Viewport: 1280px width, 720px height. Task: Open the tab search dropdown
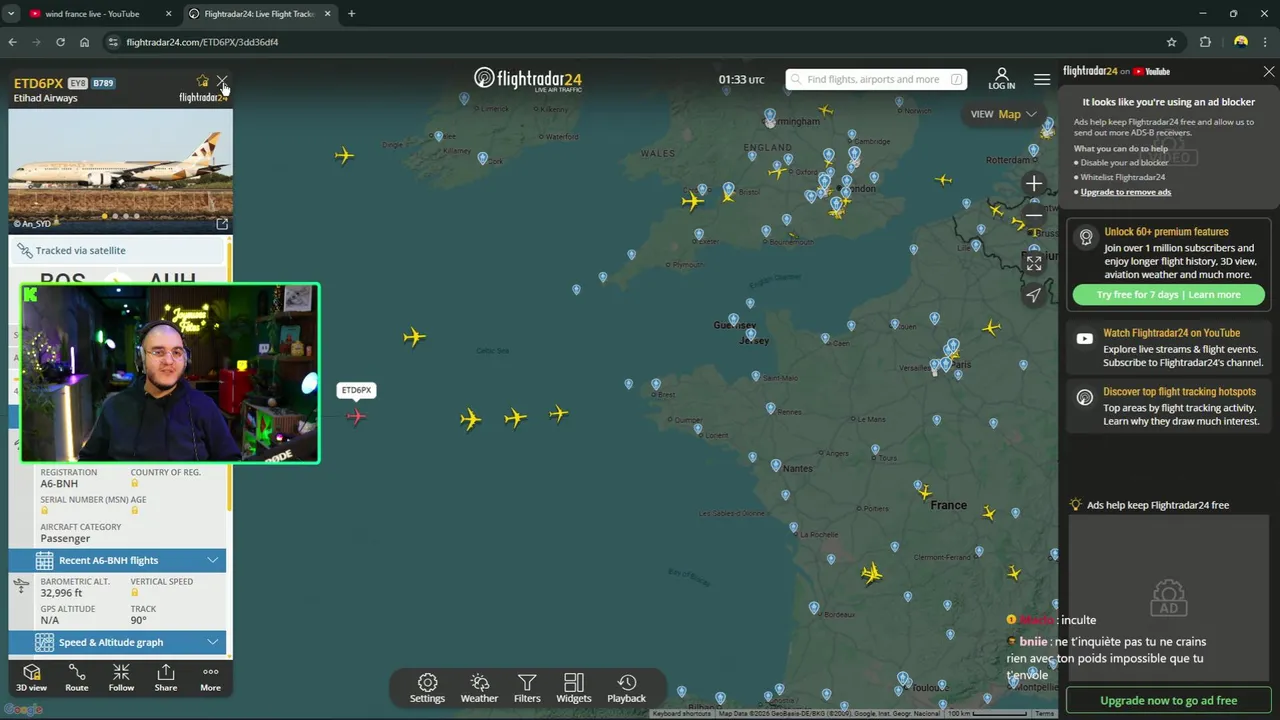point(11,14)
